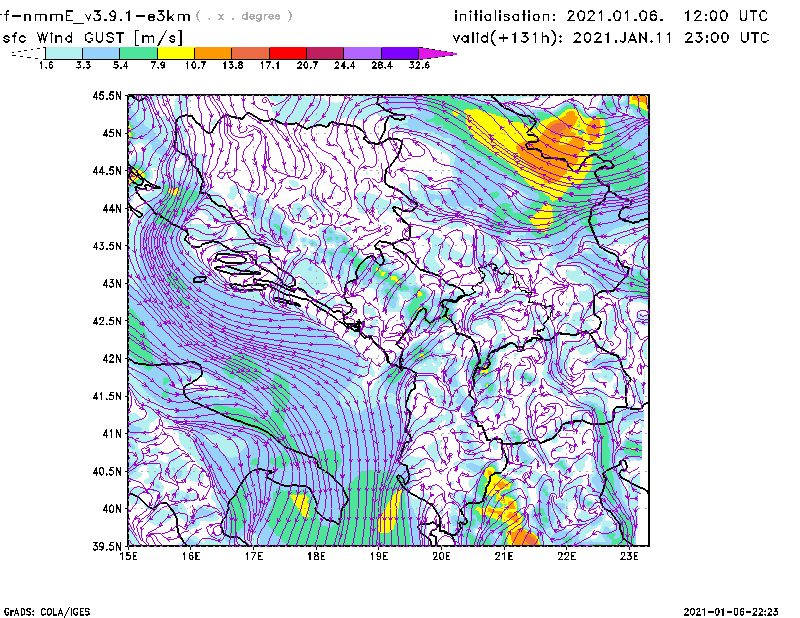Click the light cyan 1.6–3.3 legend swatch
Screen dimensions: 800x618
(64, 53)
